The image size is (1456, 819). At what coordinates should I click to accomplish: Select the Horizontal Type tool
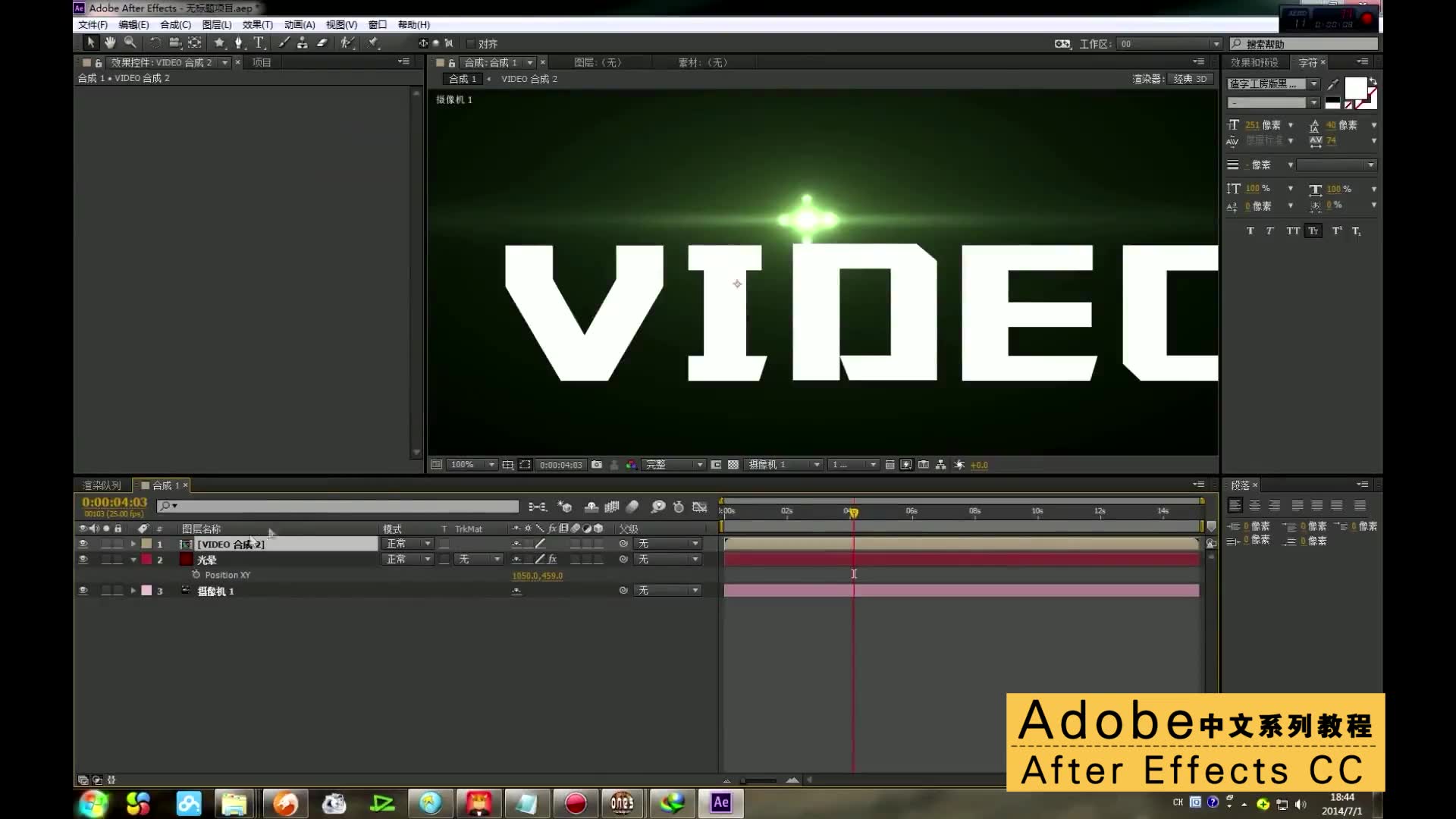point(259,43)
